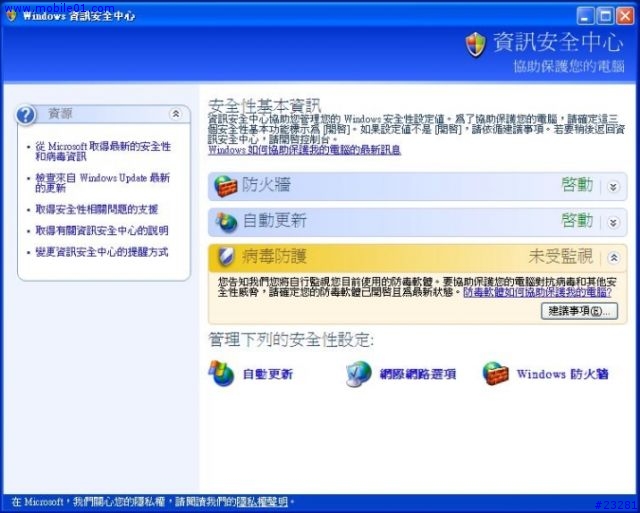
Task: Click the large shield logo beside 資訊安全中心
Action: 476,44
